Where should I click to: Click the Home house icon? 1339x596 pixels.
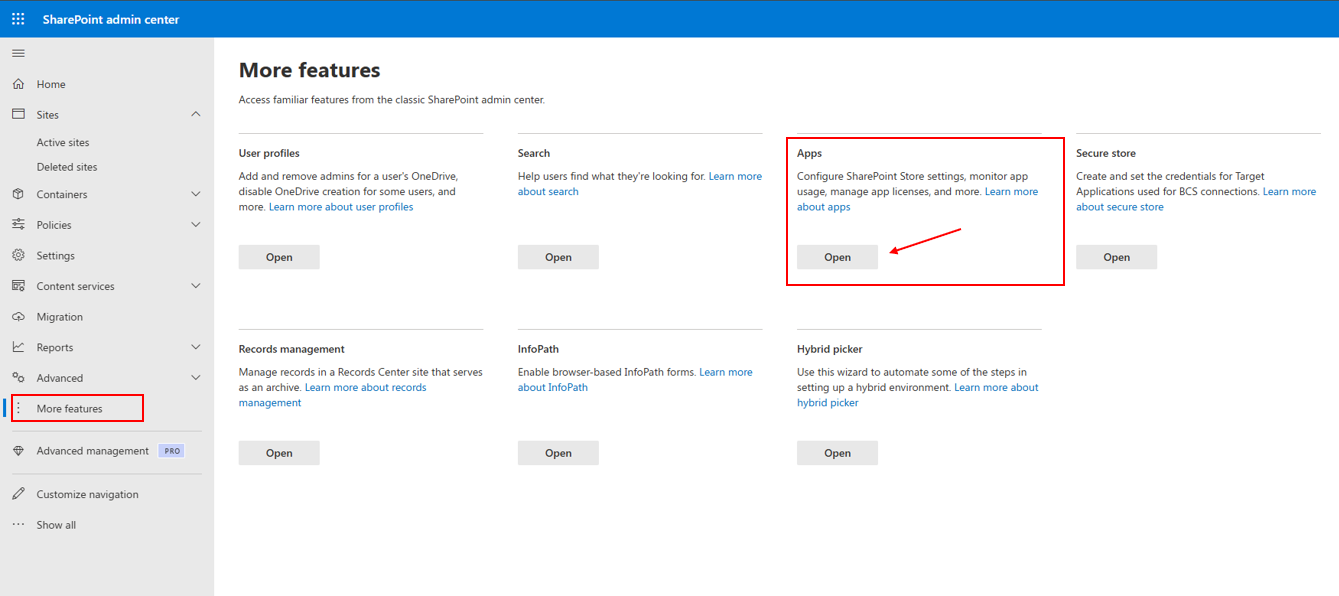click(18, 84)
